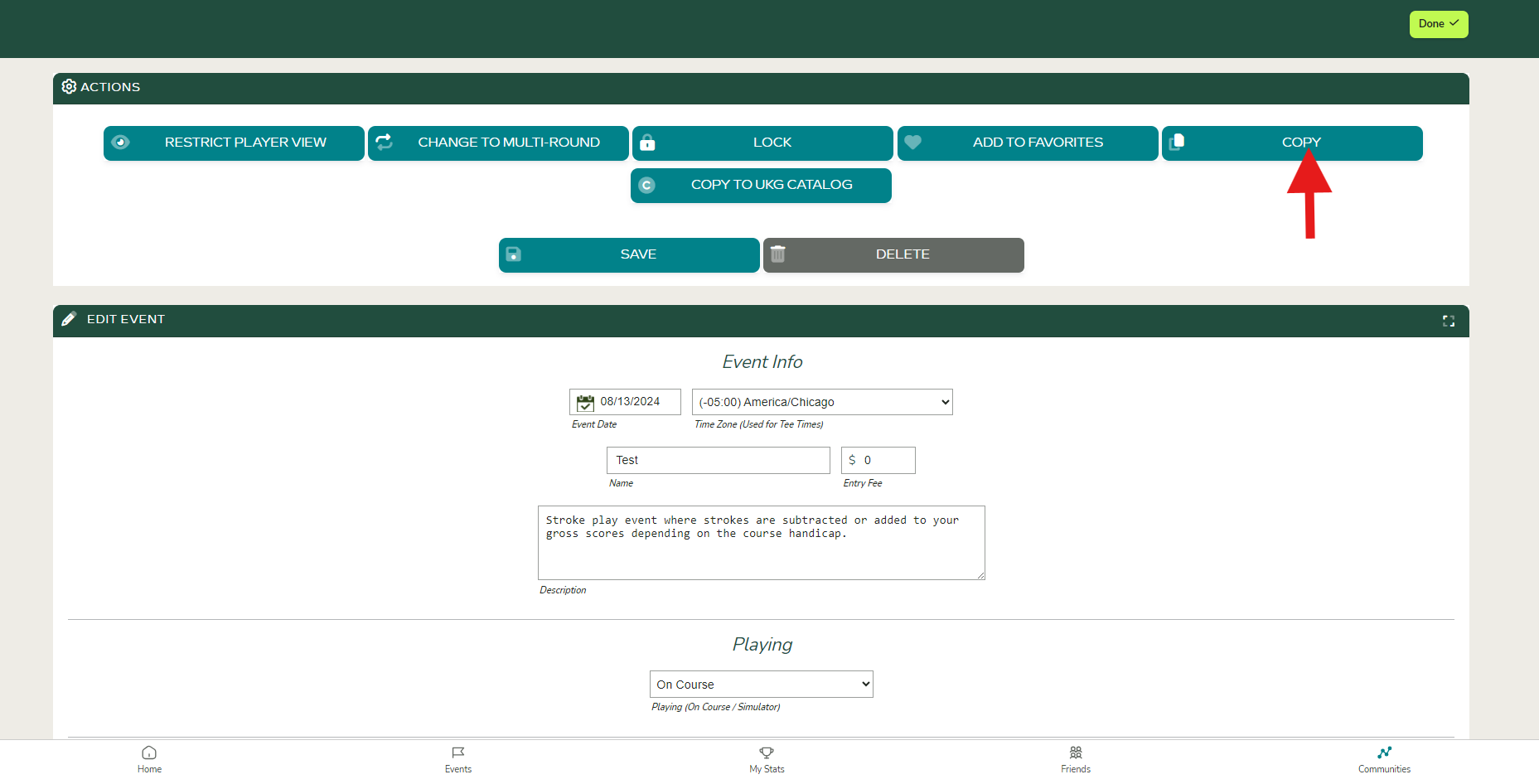Click the Event Info section heading

click(762, 362)
